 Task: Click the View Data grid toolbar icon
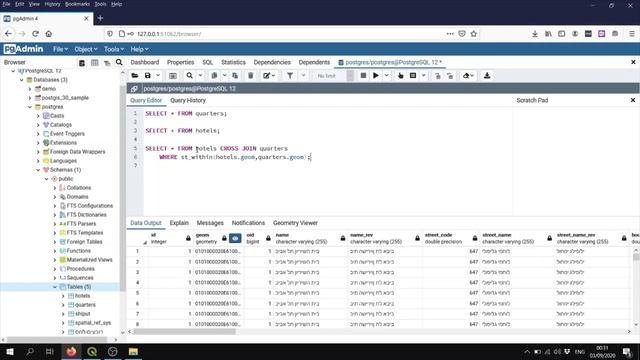tap(173, 76)
